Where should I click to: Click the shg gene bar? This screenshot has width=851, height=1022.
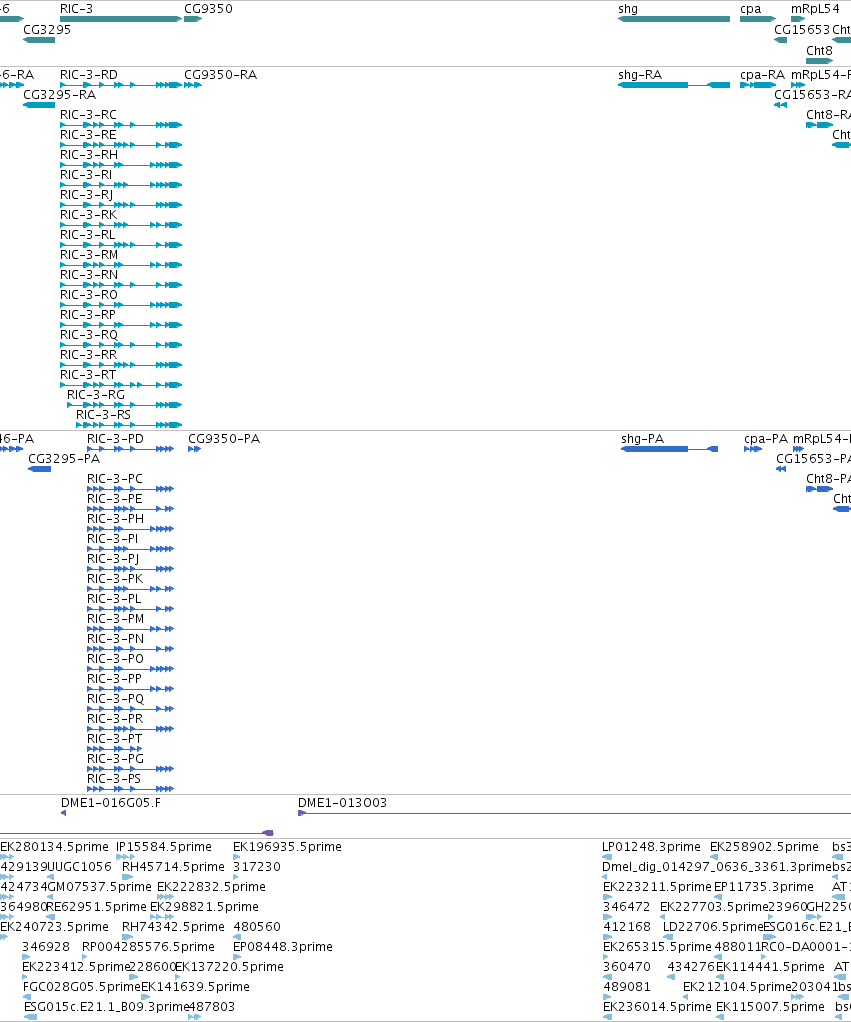(x=674, y=19)
